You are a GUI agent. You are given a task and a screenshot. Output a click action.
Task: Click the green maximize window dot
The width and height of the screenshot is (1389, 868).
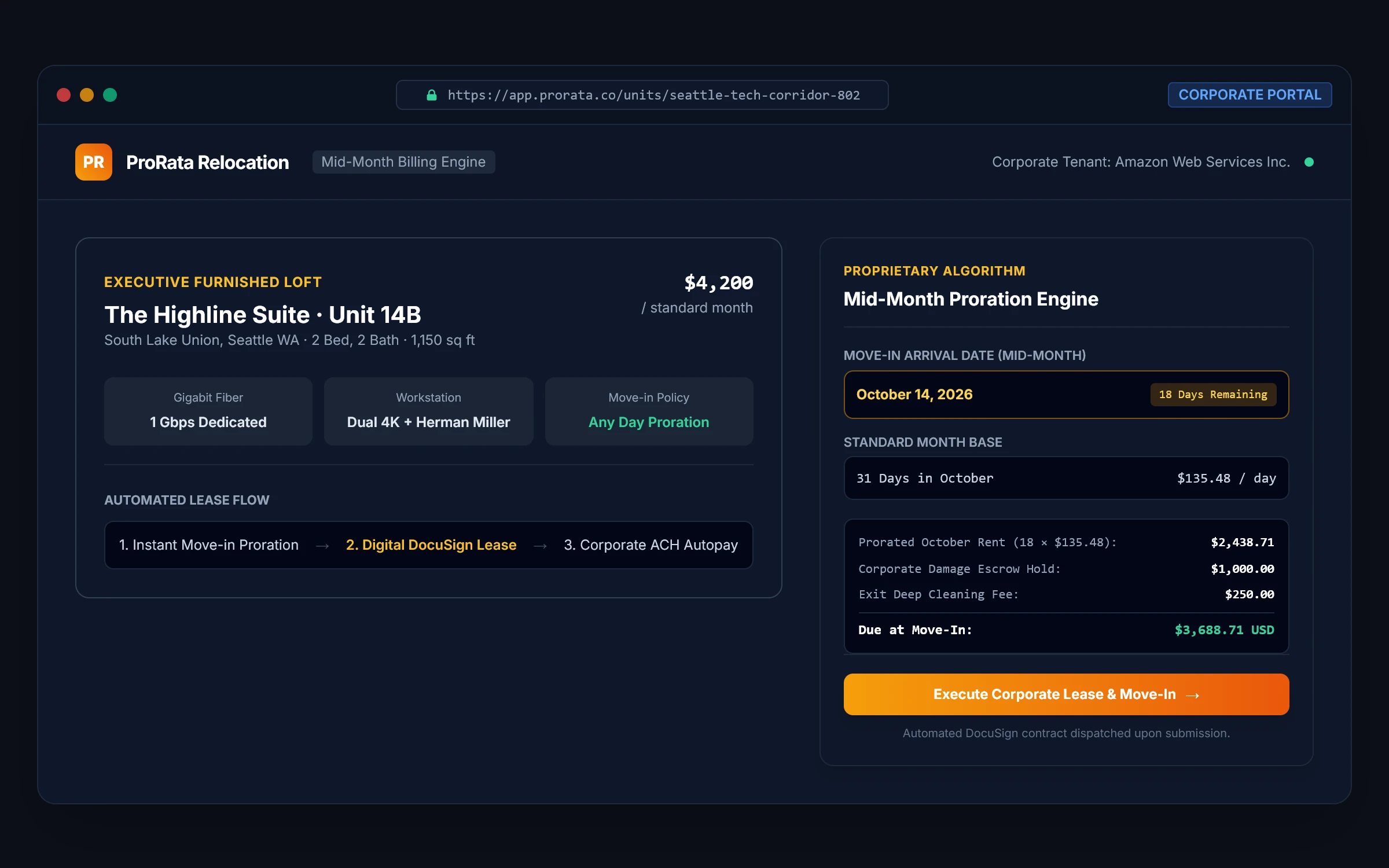[x=110, y=95]
